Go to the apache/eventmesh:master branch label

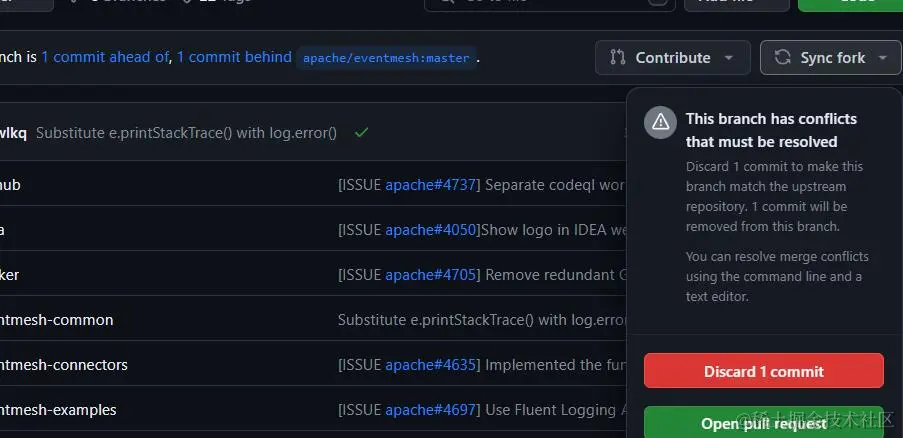(x=386, y=58)
